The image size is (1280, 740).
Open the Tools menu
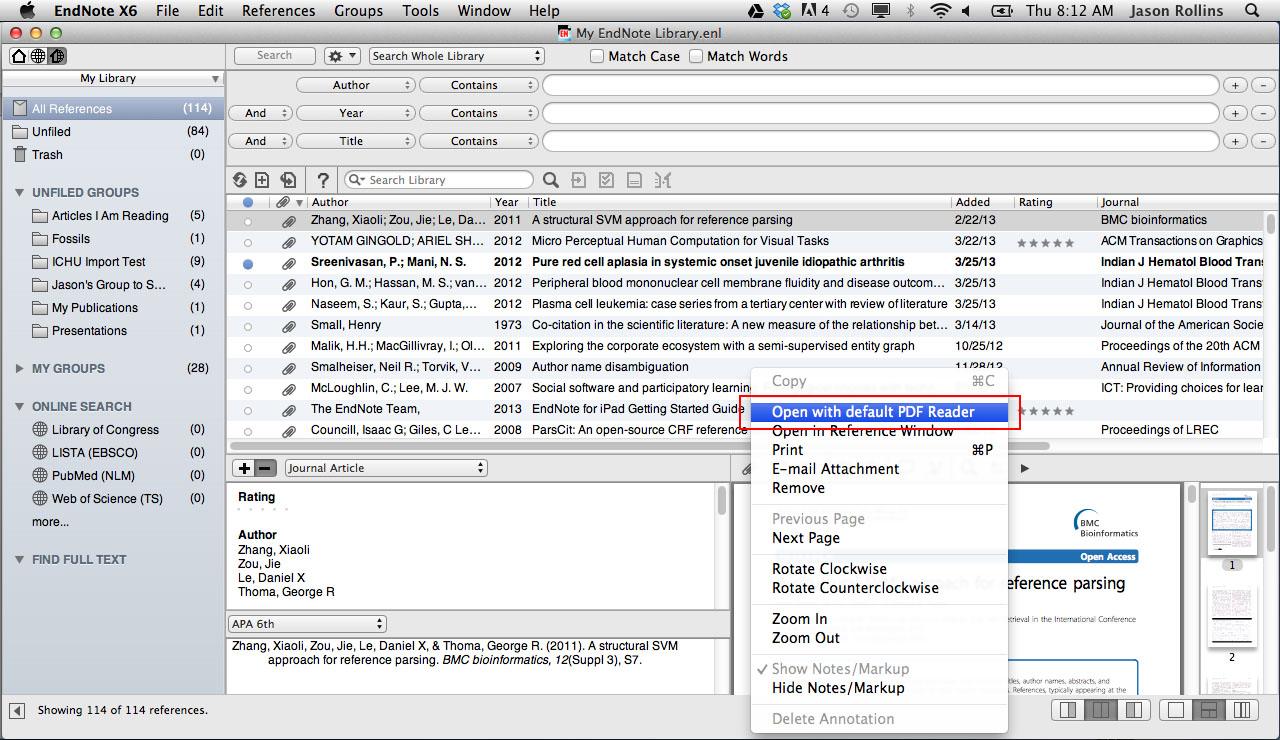[x=420, y=11]
